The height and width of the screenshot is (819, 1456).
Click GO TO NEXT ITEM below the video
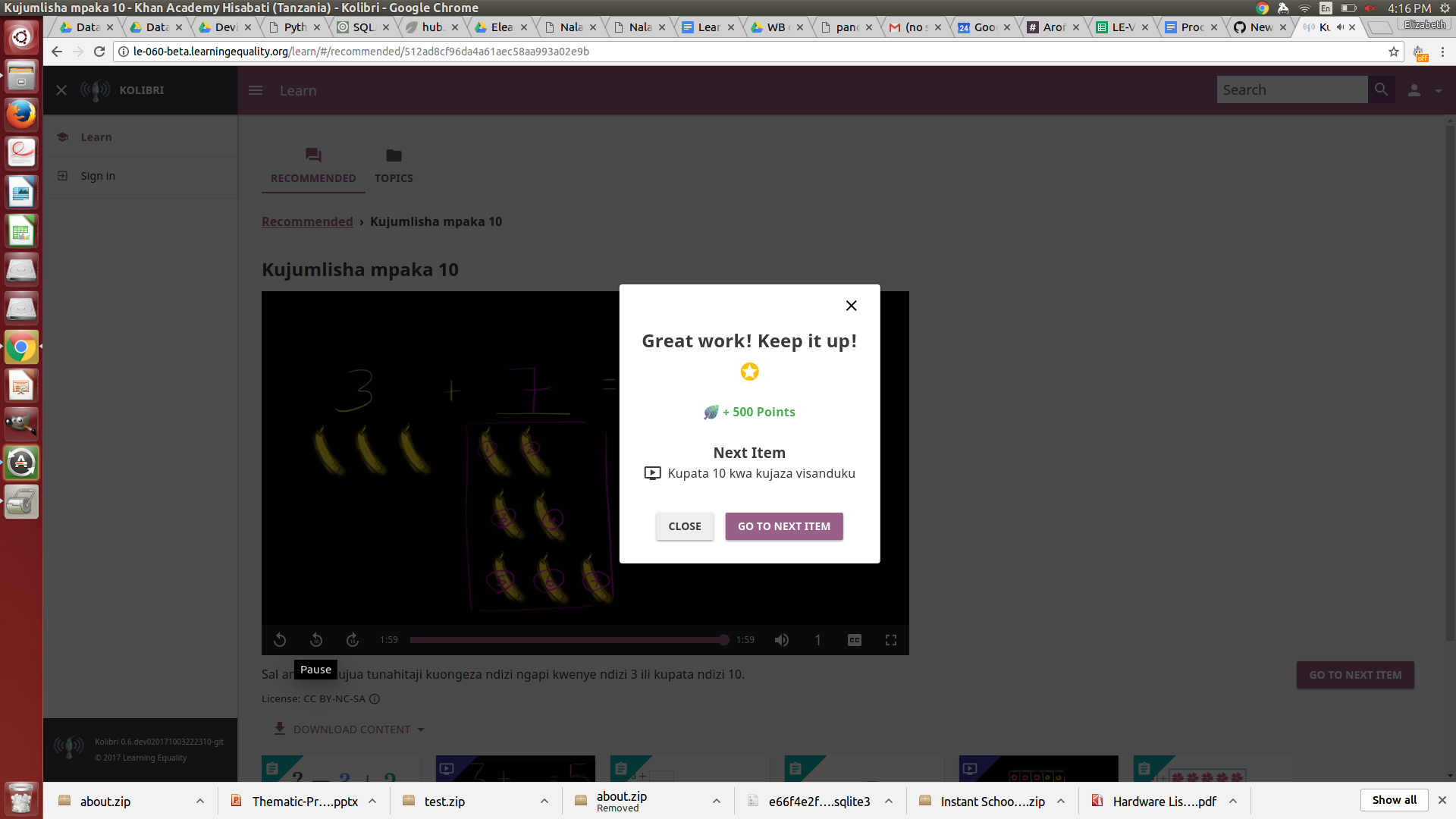pyautogui.click(x=1354, y=675)
